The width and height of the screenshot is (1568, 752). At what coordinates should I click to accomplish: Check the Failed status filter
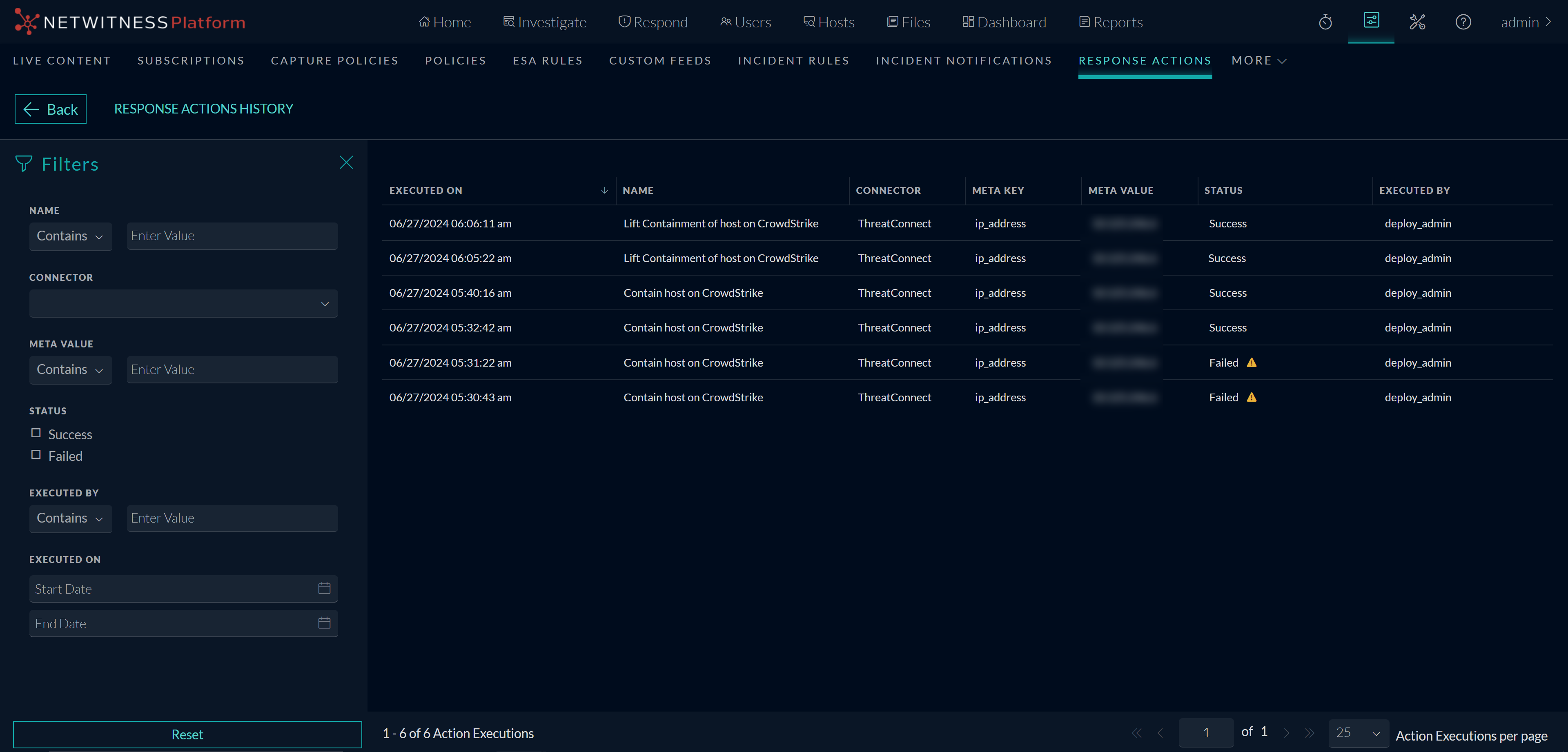pos(36,455)
